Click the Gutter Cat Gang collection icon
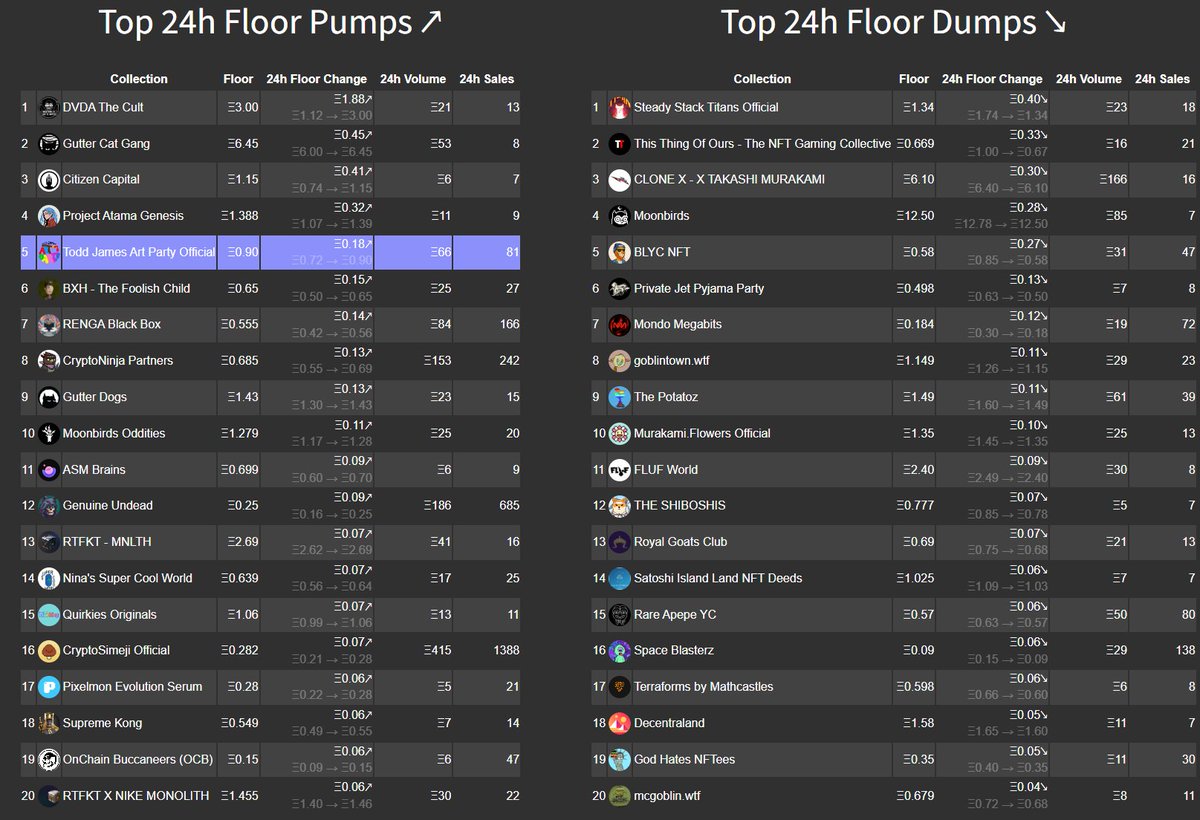 [x=49, y=144]
